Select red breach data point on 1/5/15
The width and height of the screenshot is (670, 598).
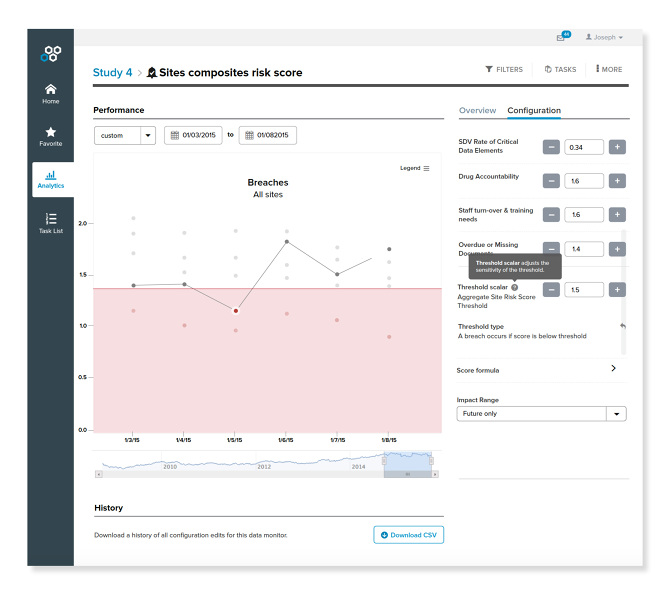coord(235,311)
